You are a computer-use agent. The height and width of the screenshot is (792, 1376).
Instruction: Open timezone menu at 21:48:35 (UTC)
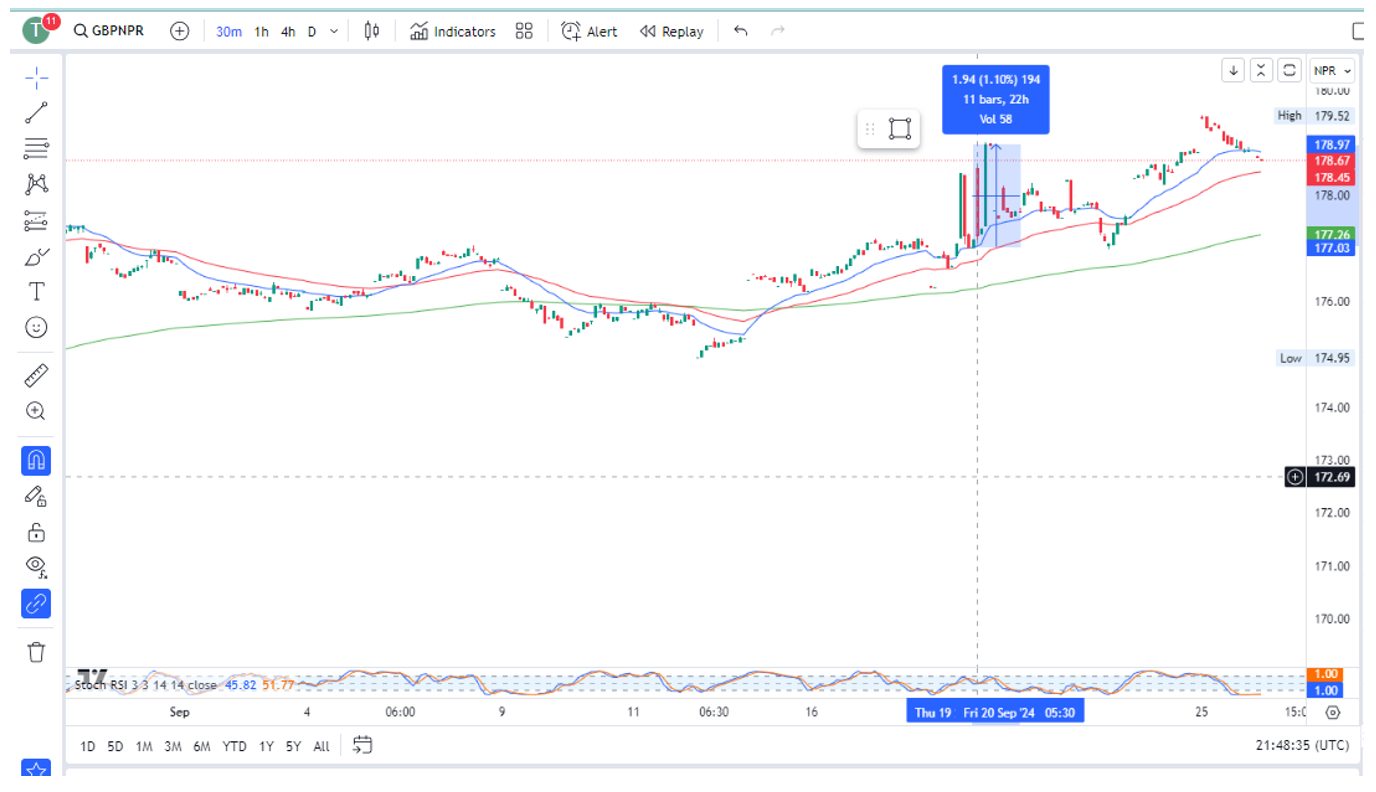[x=1302, y=745]
